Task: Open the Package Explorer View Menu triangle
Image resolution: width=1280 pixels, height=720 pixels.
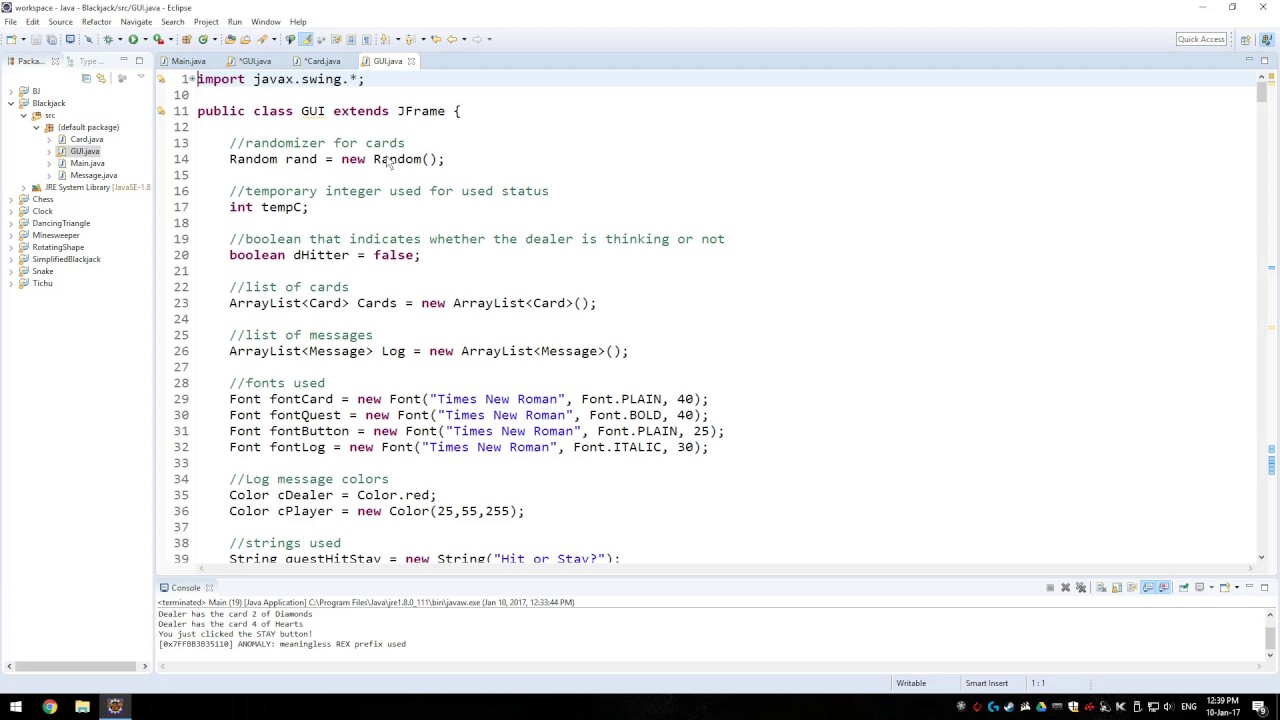Action: coord(140,78)
